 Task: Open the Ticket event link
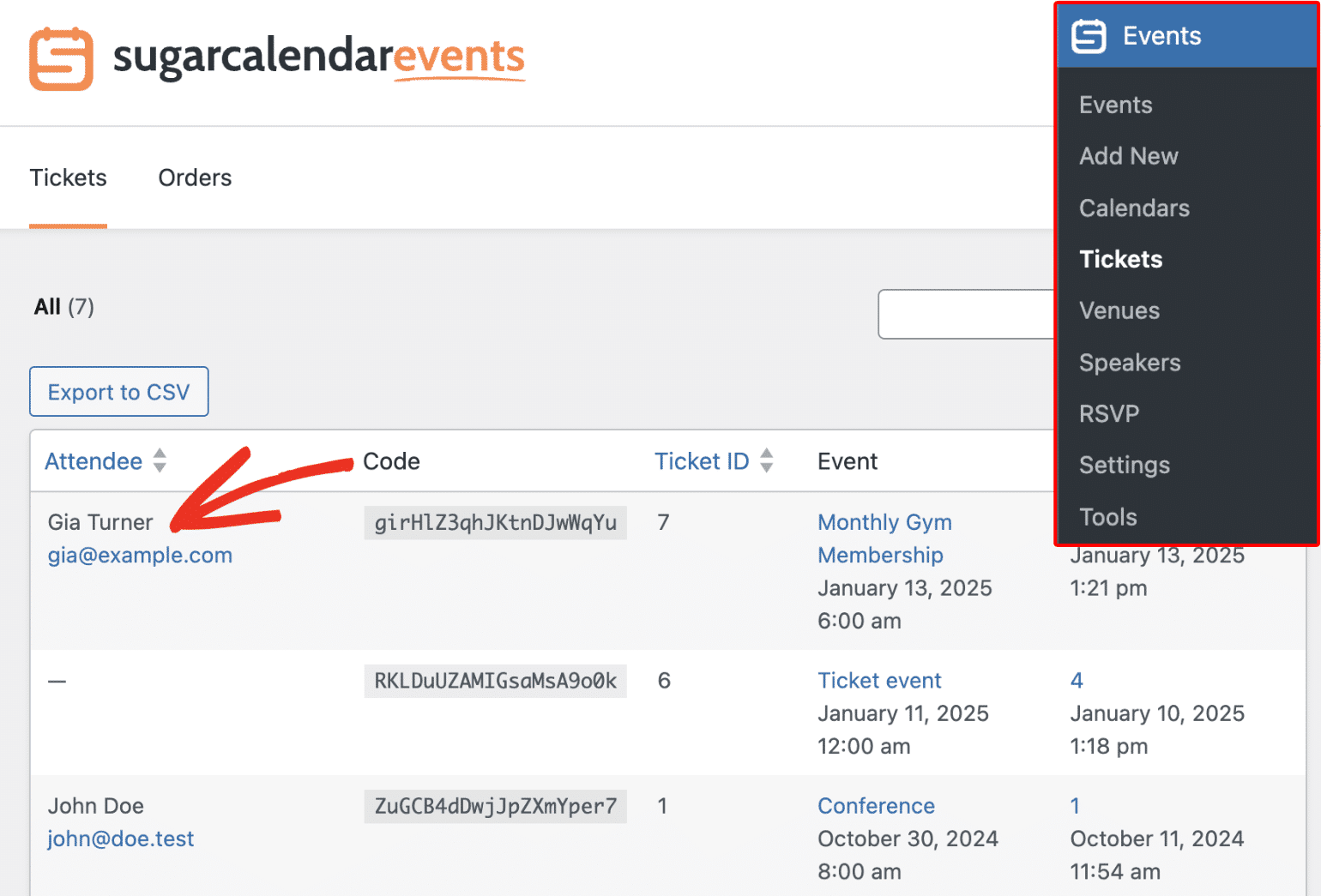pos(879,681)
